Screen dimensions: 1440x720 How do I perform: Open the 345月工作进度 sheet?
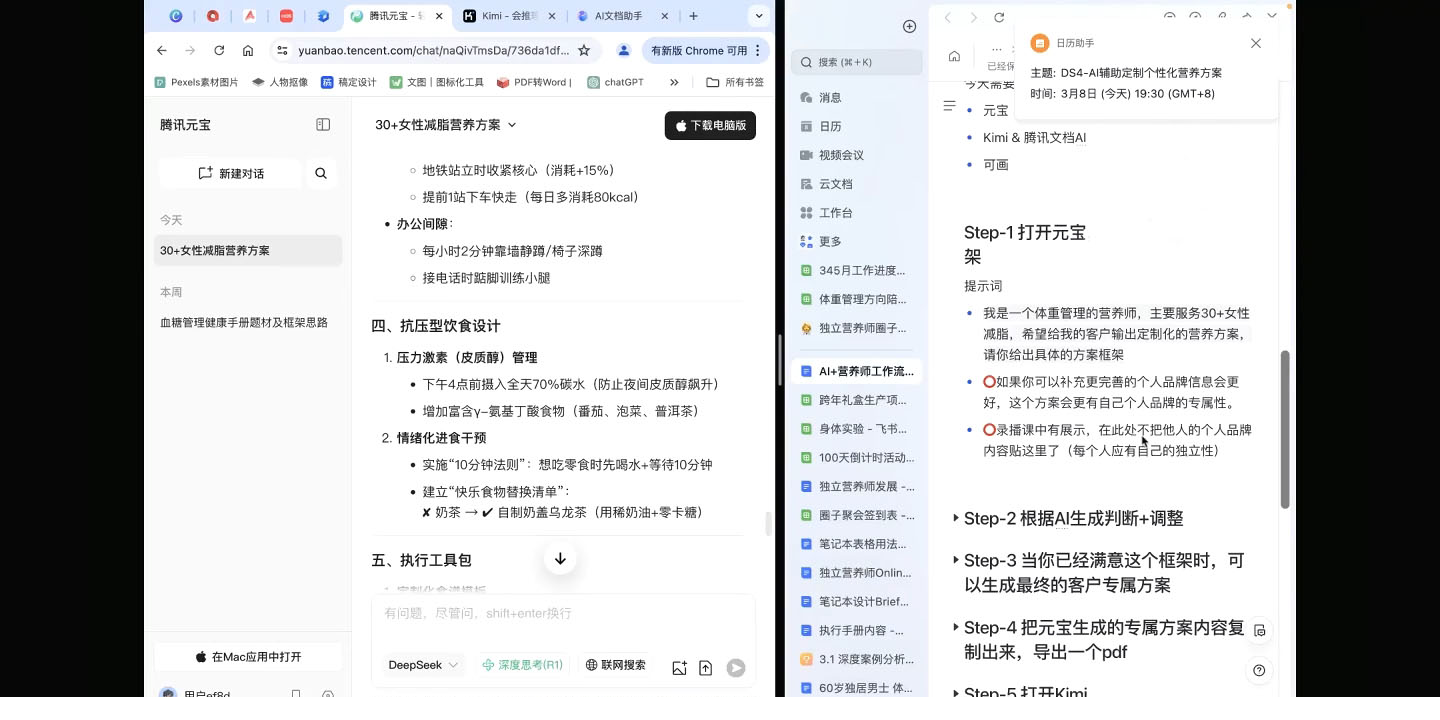click(x=857, y=271)
